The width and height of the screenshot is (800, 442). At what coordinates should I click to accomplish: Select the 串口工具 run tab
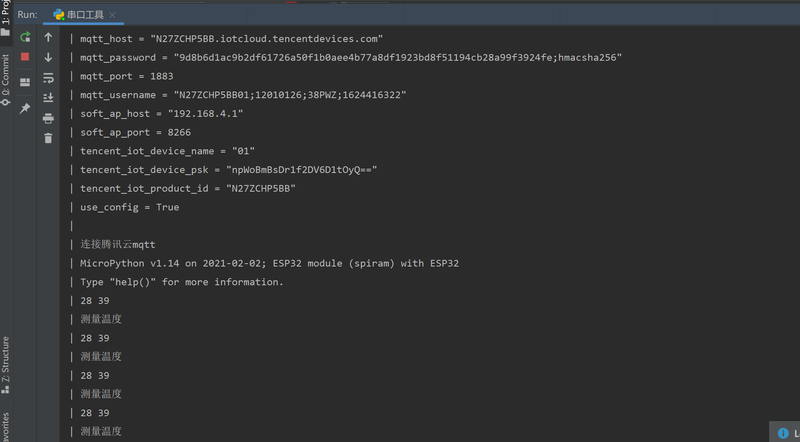(79, 15)
